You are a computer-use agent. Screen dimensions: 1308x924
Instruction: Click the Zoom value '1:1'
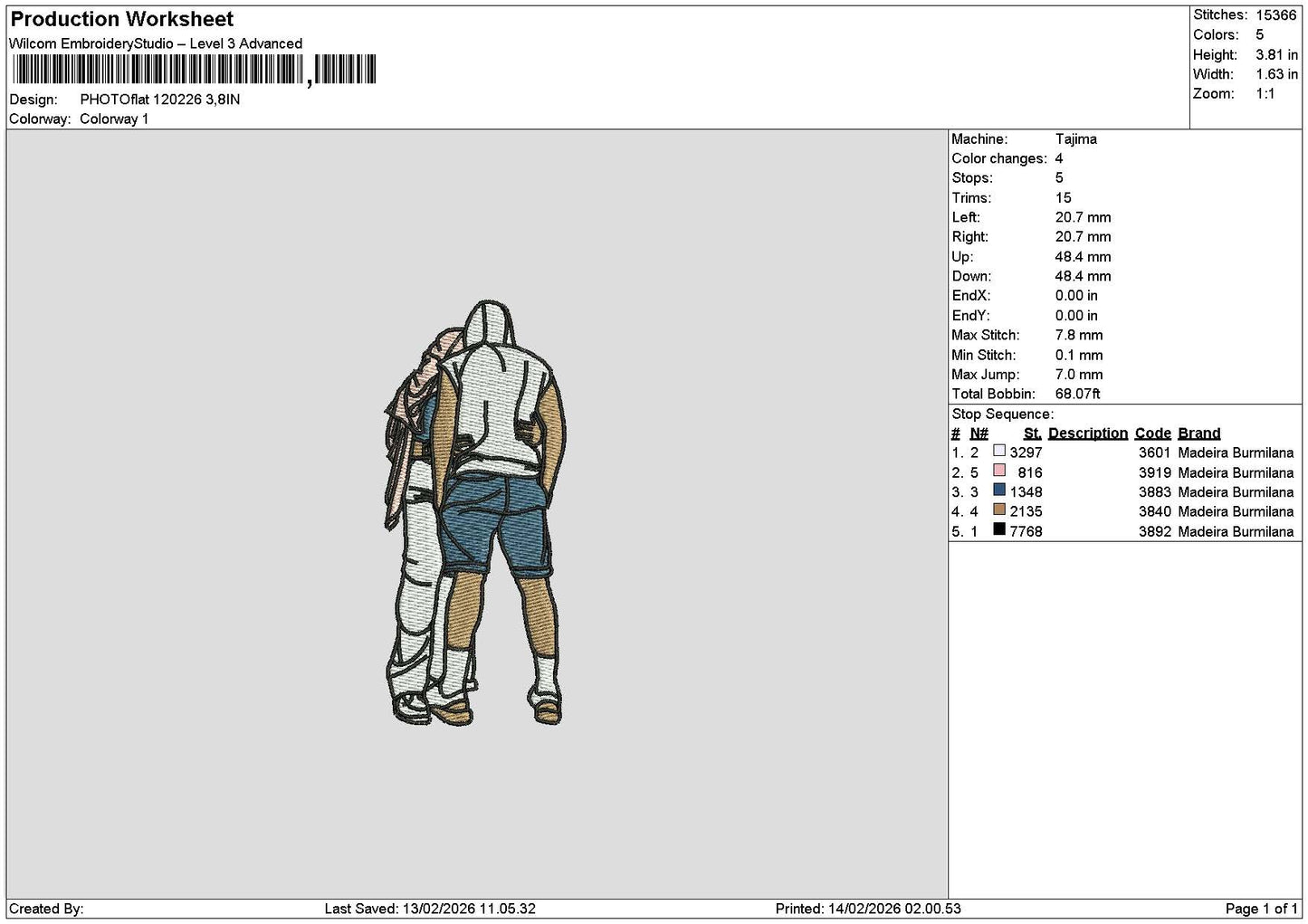click(1265, 94)
